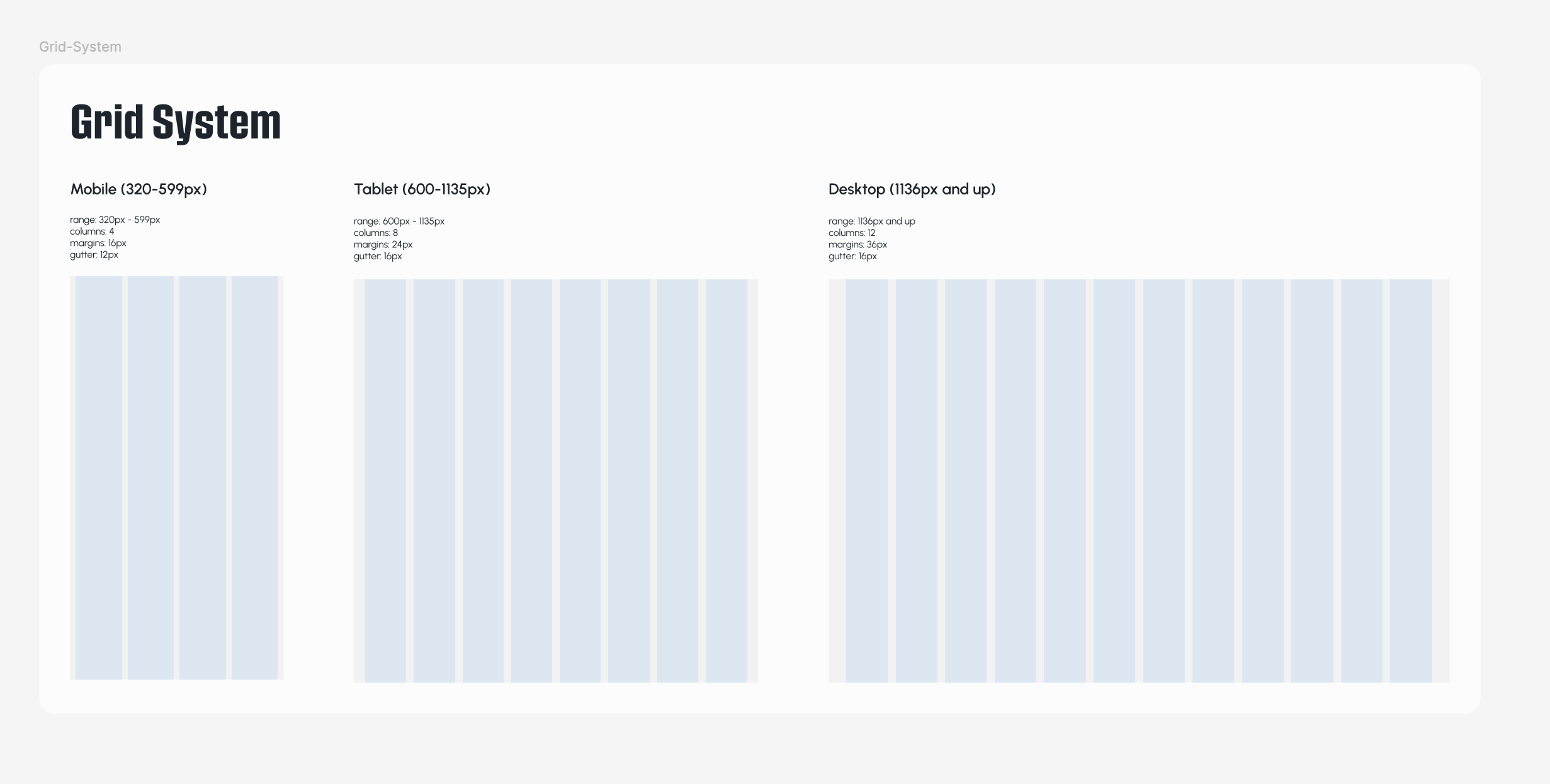Click the twelfth column of the desktop grid

[x=1411, y=481]
